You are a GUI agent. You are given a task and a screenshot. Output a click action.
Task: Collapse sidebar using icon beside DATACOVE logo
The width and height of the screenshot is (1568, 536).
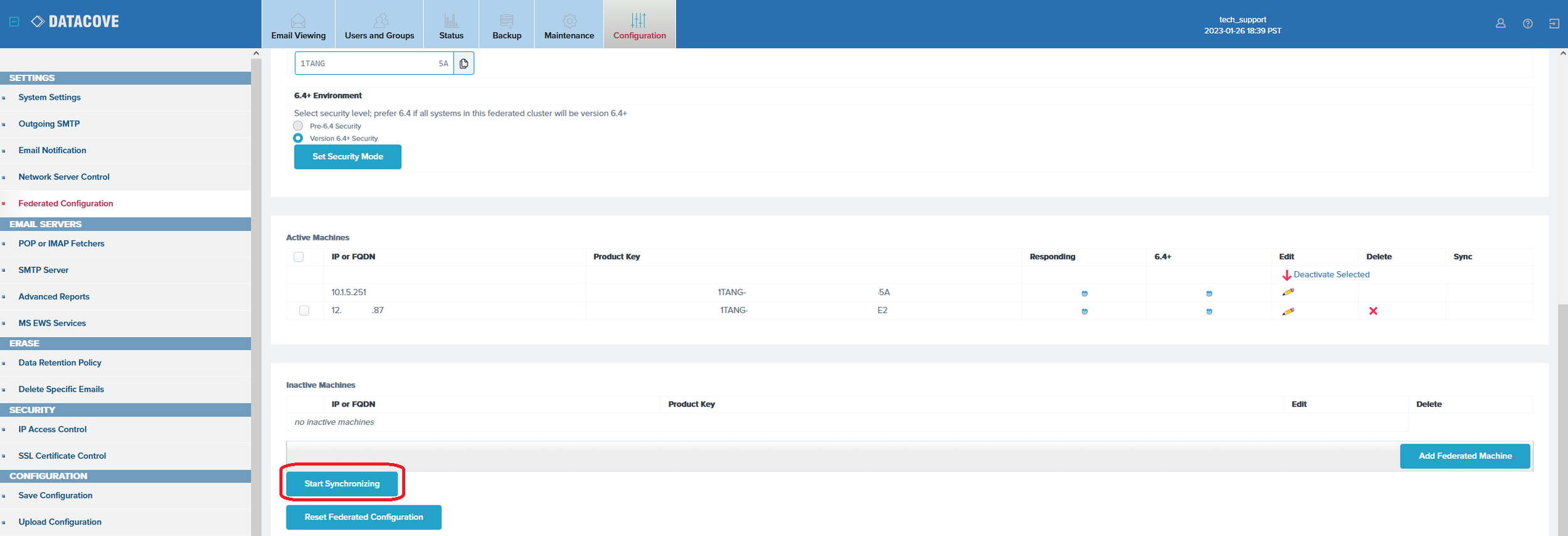[x=14, y=22]
